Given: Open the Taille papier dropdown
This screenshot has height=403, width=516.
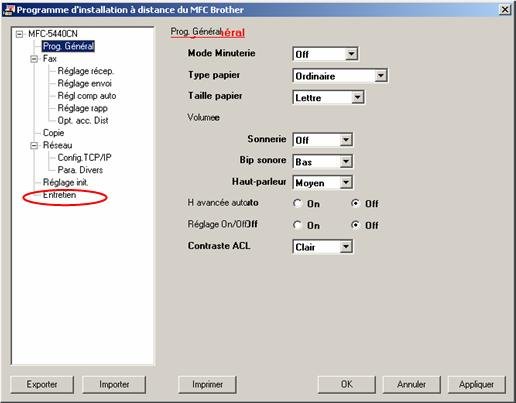Looking at the screenshot, I should point(357,97).
